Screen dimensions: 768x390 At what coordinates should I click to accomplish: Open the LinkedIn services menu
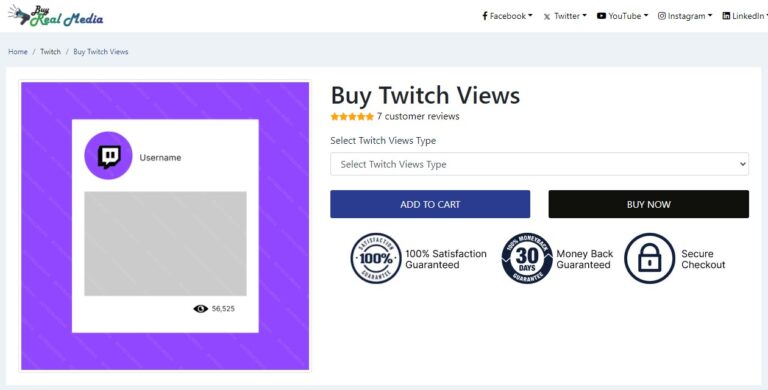(x=745, y=16)
